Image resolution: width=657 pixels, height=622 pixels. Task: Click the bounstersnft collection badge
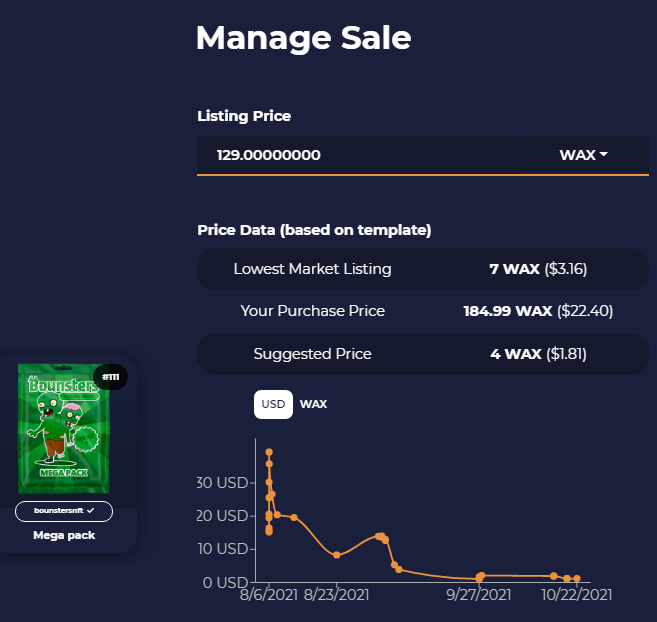pyautogui.click(x=64, y=511)
